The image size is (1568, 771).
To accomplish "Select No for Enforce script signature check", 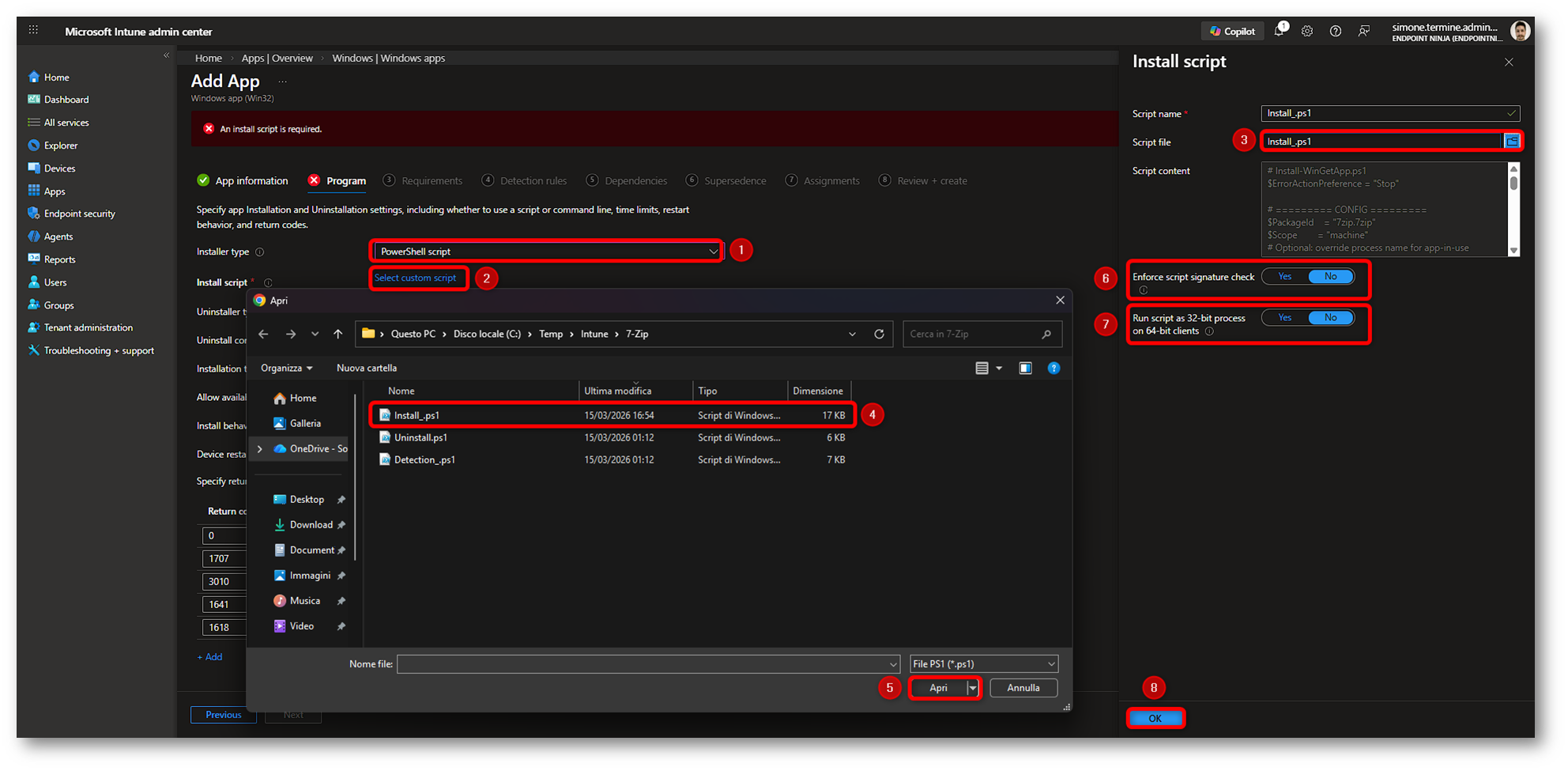I will coord(1331,277).
